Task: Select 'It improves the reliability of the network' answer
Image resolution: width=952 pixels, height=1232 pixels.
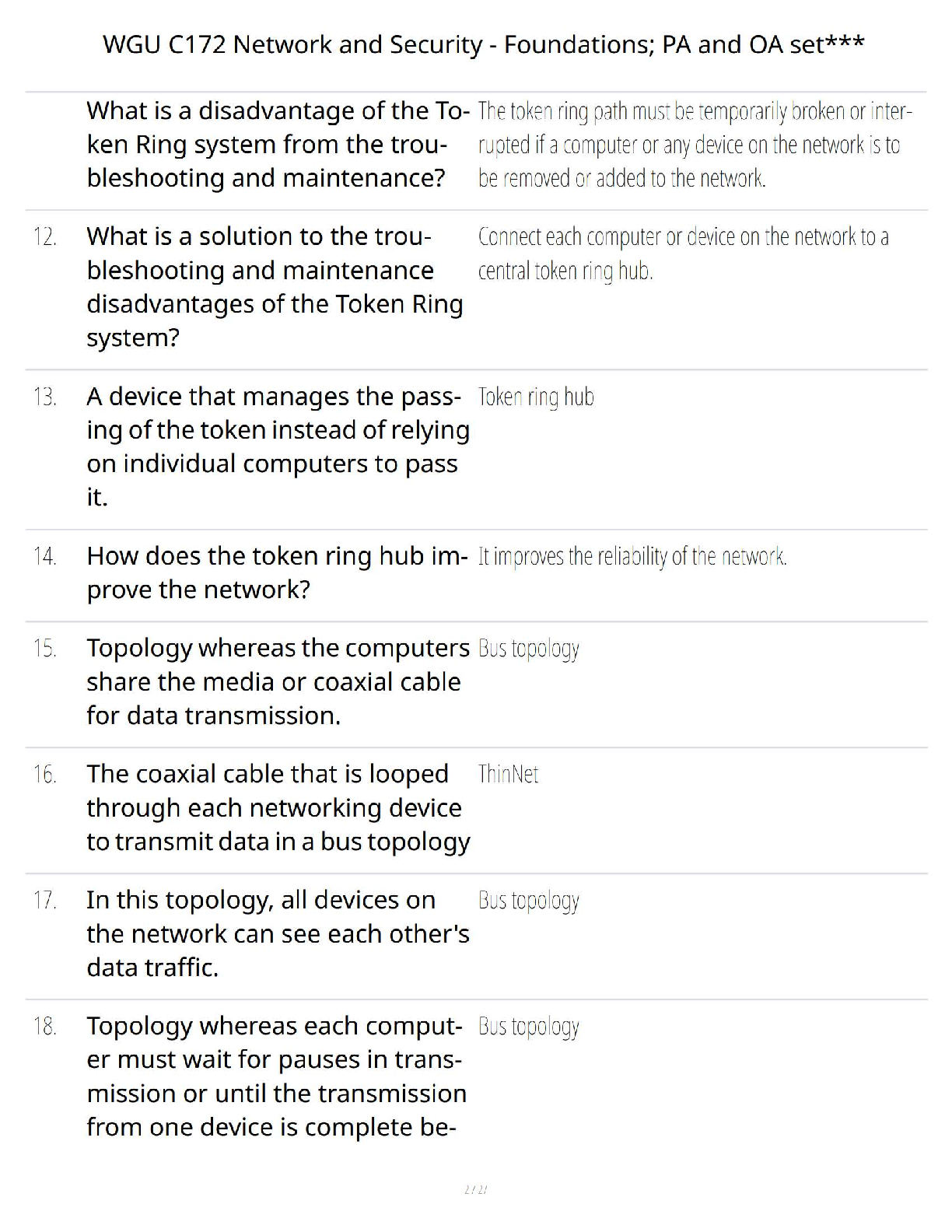Action: click(632, 557)
